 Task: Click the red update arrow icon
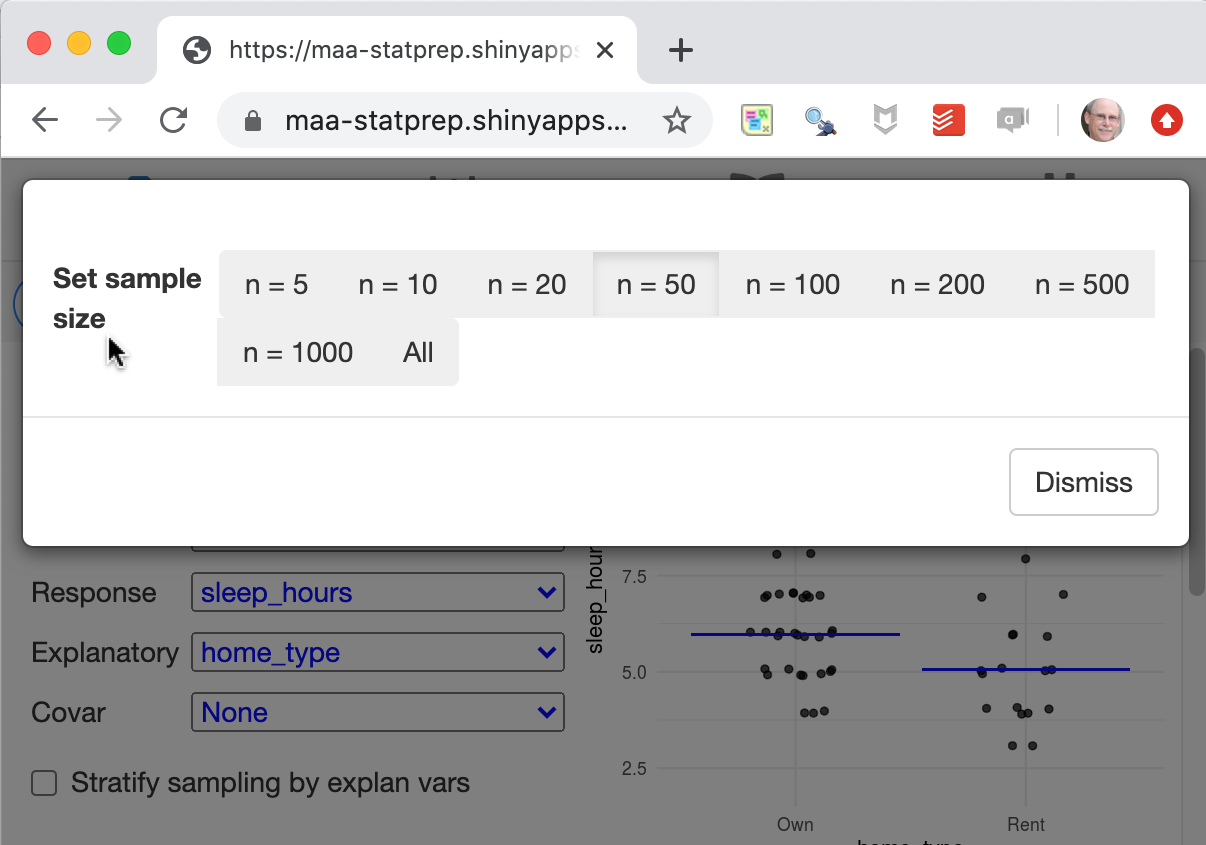tap(1166, 121)
